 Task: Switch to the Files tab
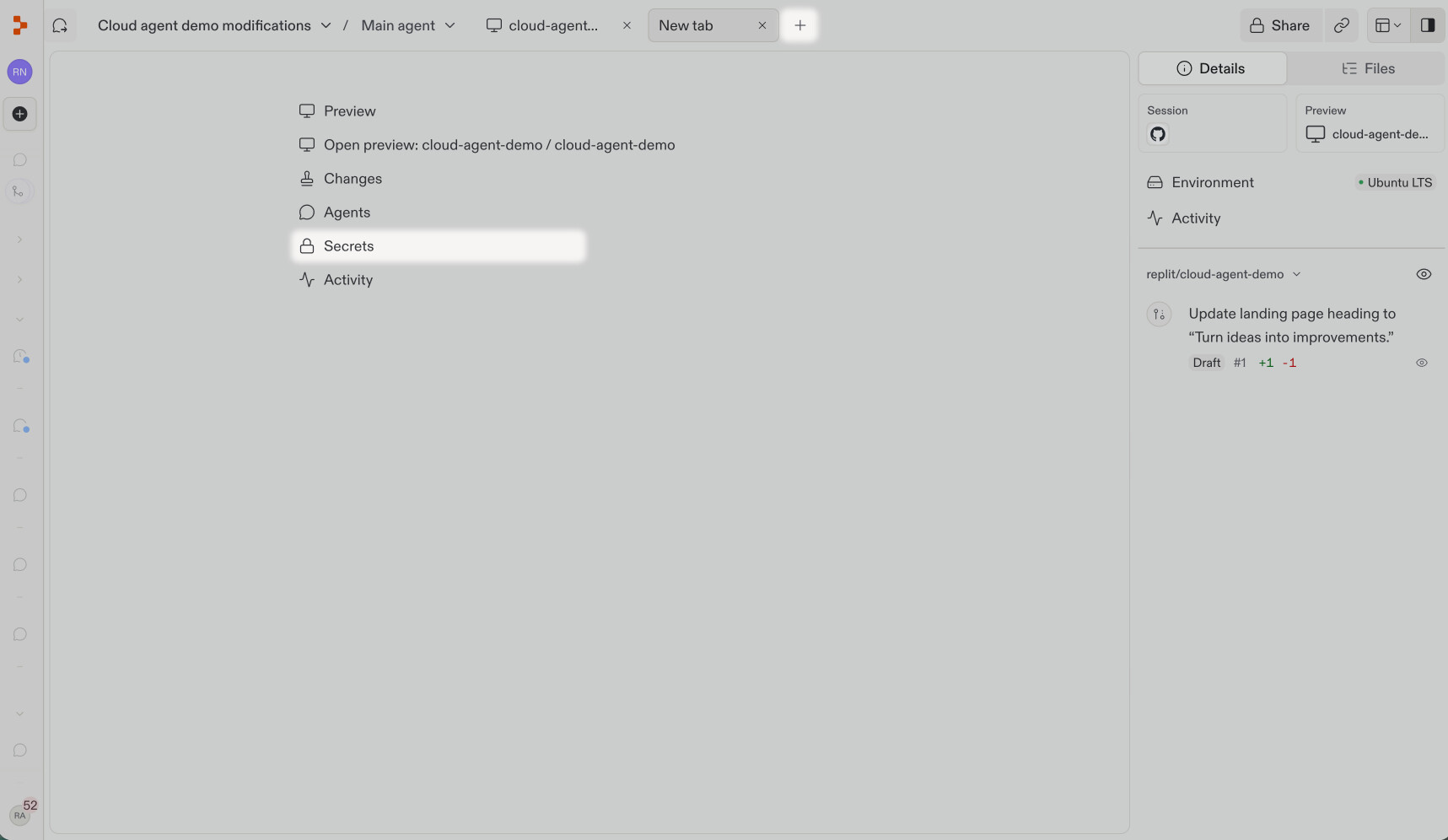pos(1368,68)
